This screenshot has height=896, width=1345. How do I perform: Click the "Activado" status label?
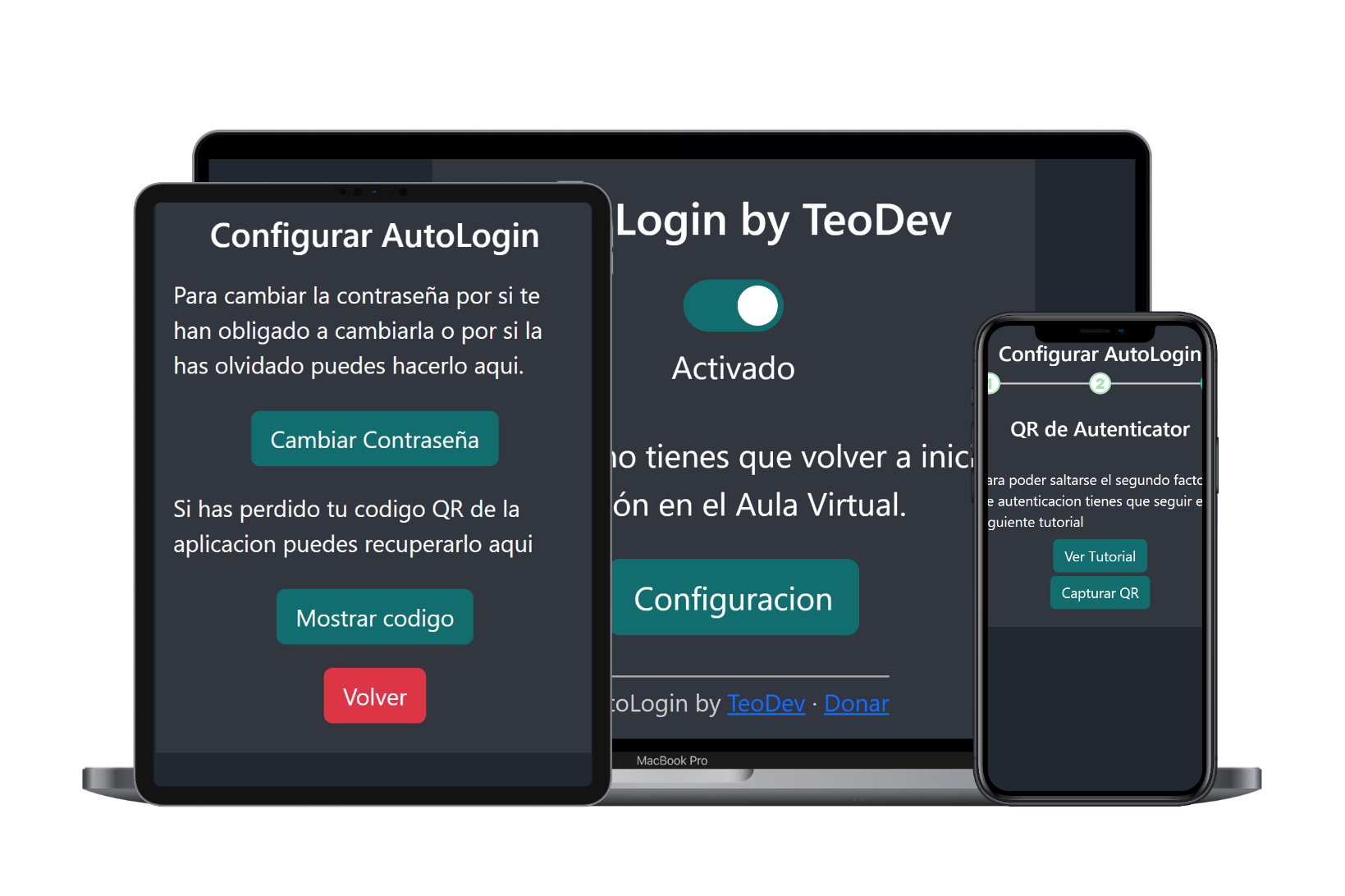(733, 368)
